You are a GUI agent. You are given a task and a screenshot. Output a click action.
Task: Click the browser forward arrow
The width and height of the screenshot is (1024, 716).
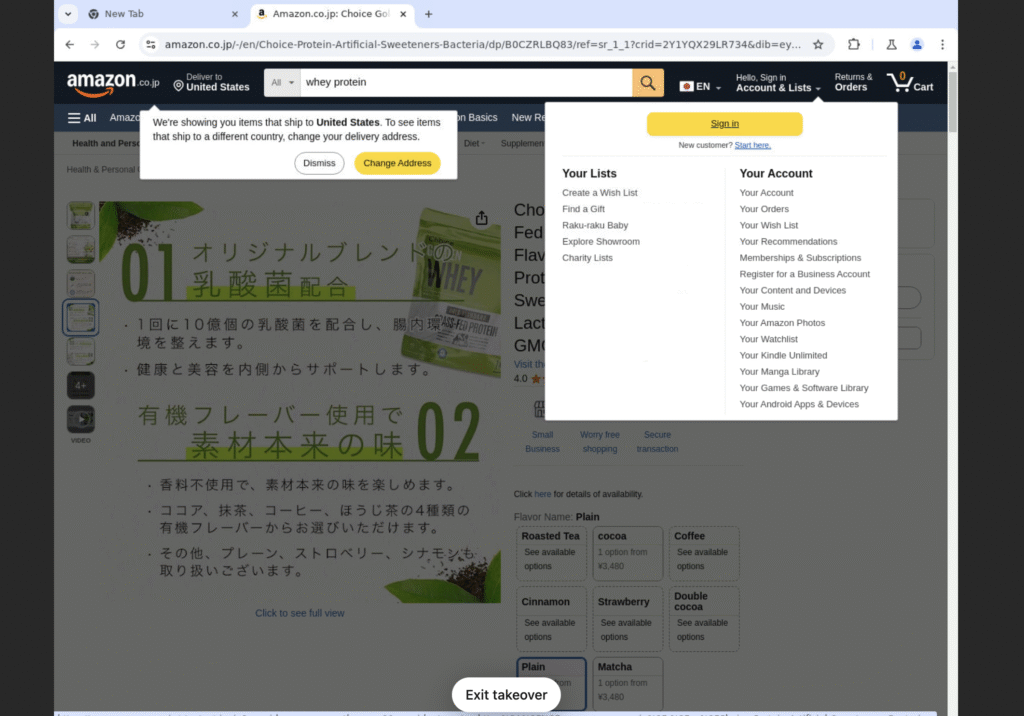click(95, 44)
